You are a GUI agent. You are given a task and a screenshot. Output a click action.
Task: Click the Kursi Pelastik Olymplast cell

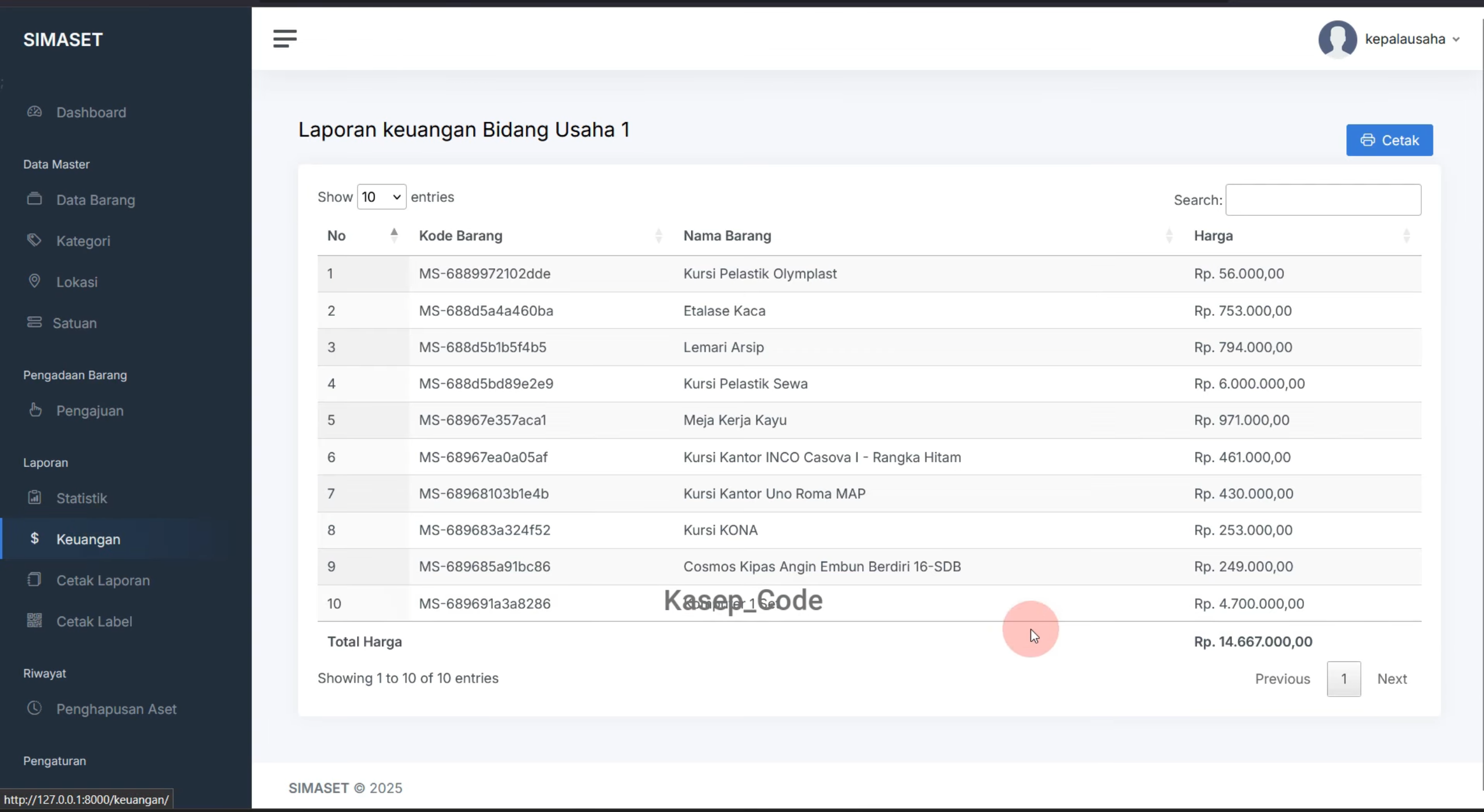click(x=760, y=273)
